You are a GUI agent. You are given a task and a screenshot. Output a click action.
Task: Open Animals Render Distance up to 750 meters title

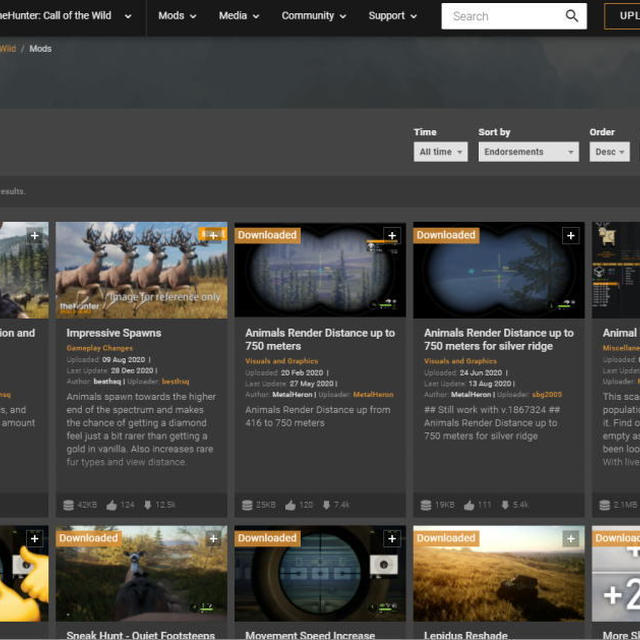(320, 340)
